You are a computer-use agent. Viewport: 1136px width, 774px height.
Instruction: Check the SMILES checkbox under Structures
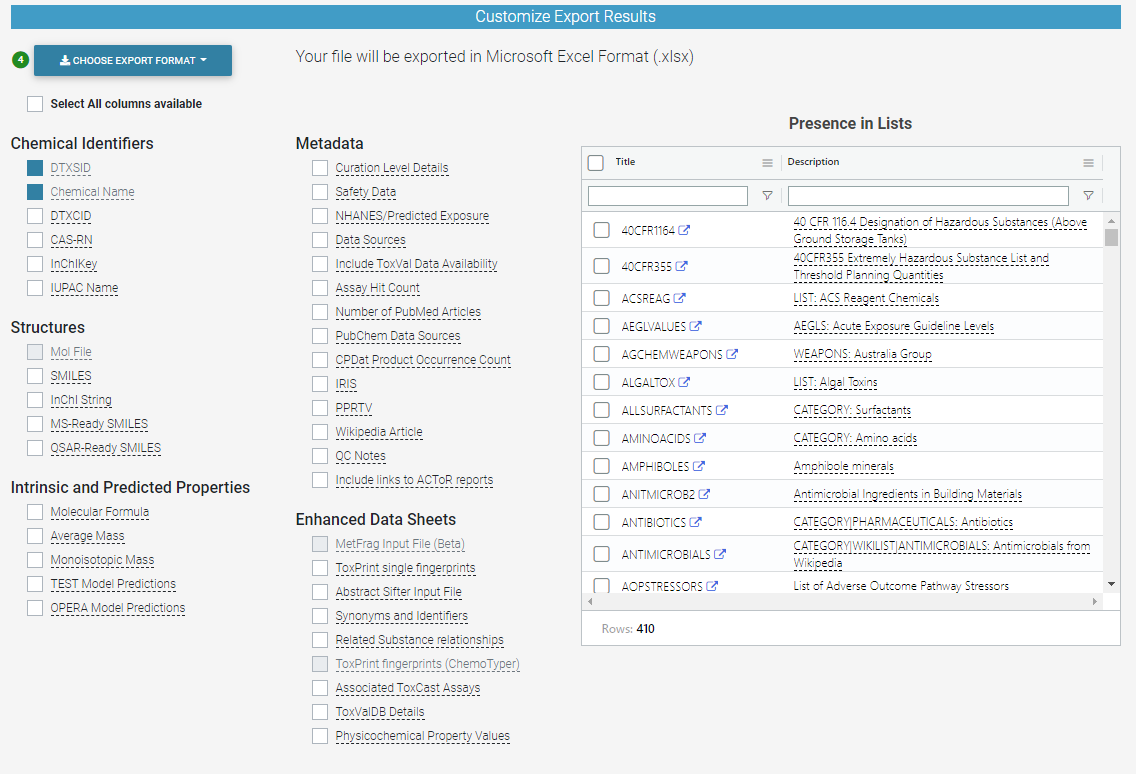[35, 376]
